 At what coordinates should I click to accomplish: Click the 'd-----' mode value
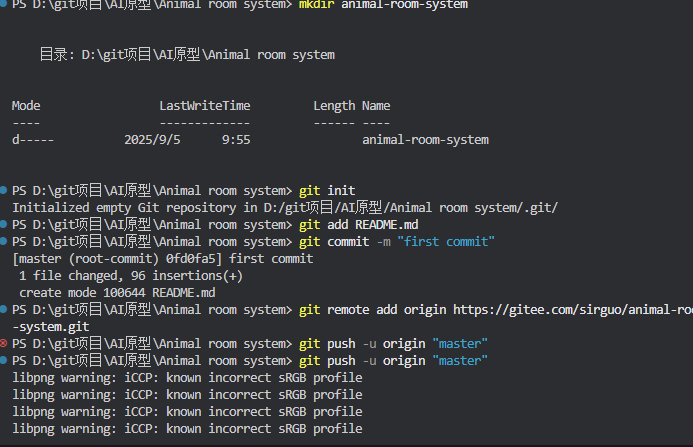pyautogui.click(x=33, y=140)
